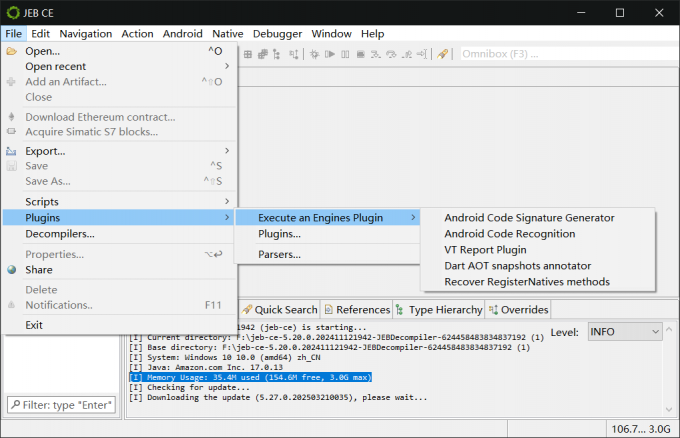Click the run to cursor icon

click(422, 54)
